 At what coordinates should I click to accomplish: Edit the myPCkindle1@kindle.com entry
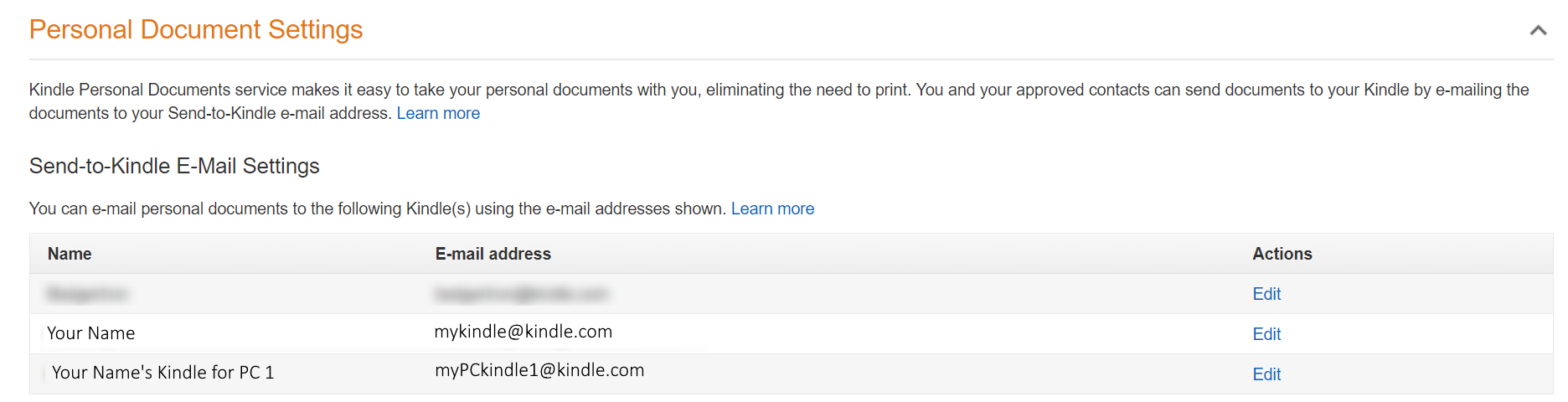point(1266,374)
